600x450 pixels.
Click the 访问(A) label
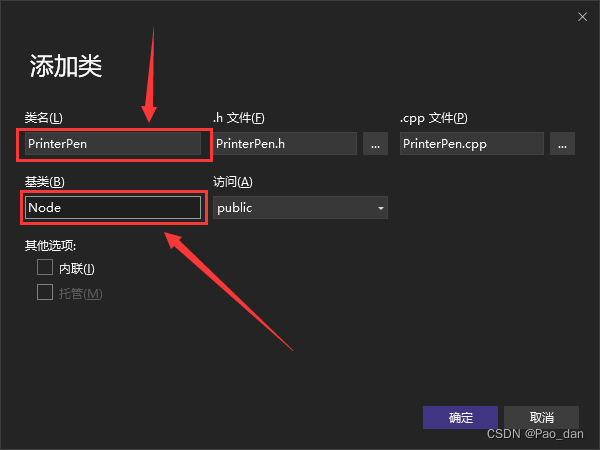tap(233, 182)
